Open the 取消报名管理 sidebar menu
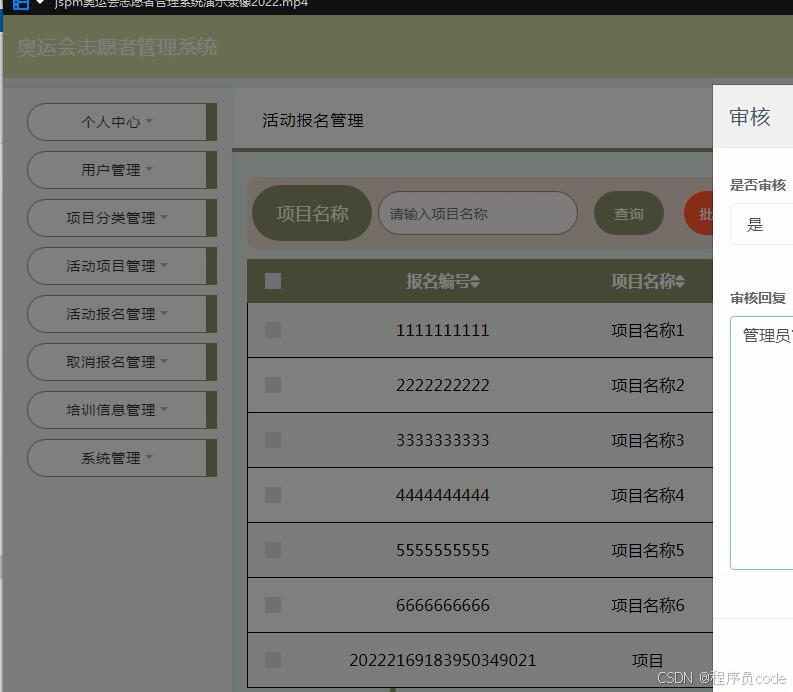This screenshot has width=793, height=692. click(x=122, y=362)
